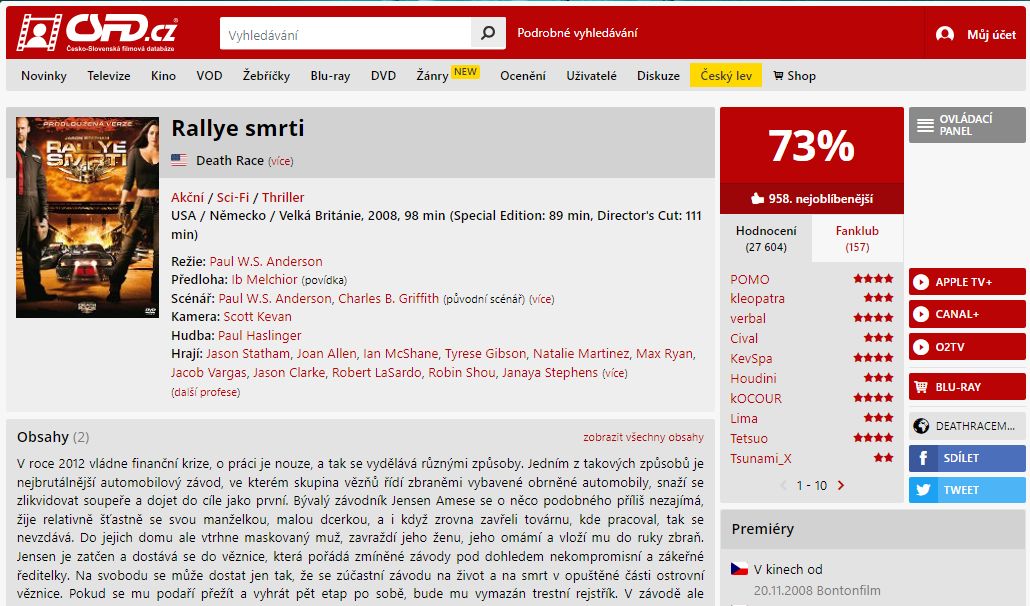
Task: Go to next ratings page arrow
Action: click(841, 485)
